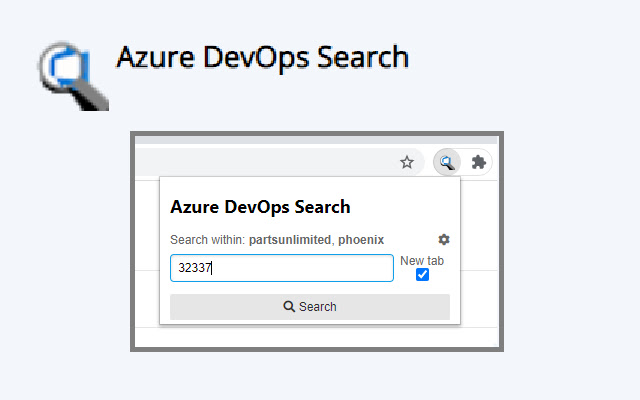The height and width of the screenshot is (400, 640).
Task: Click the magnifier icon in Search button
Action: (289, 307)
